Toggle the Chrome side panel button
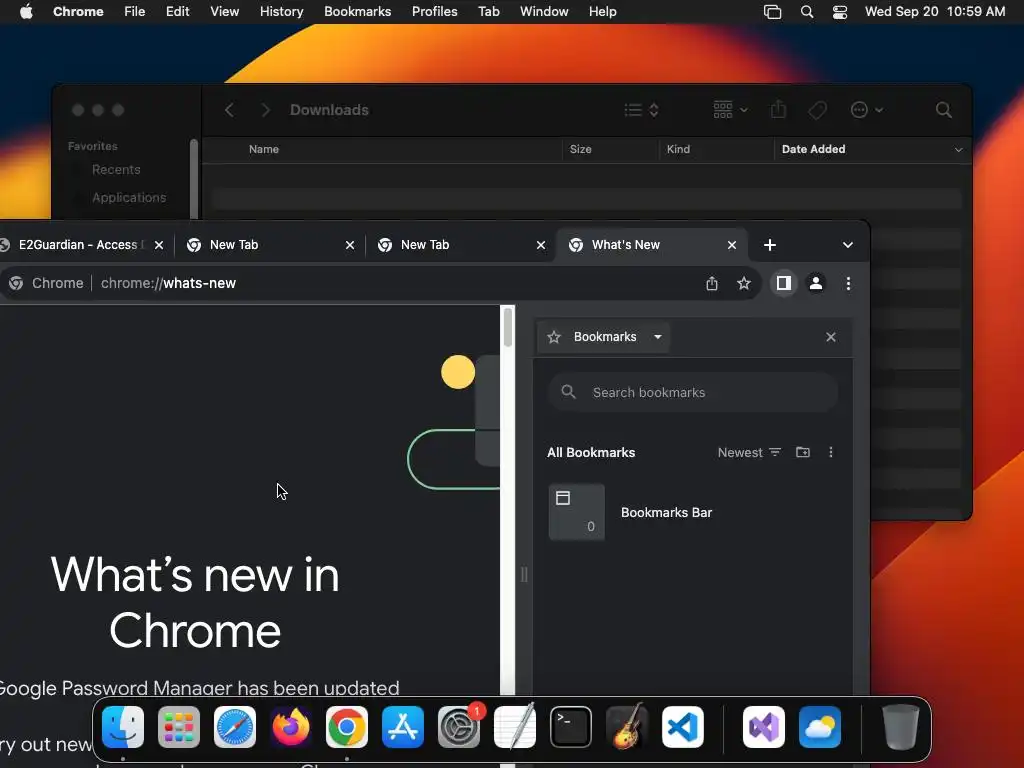 click(784, 283)
